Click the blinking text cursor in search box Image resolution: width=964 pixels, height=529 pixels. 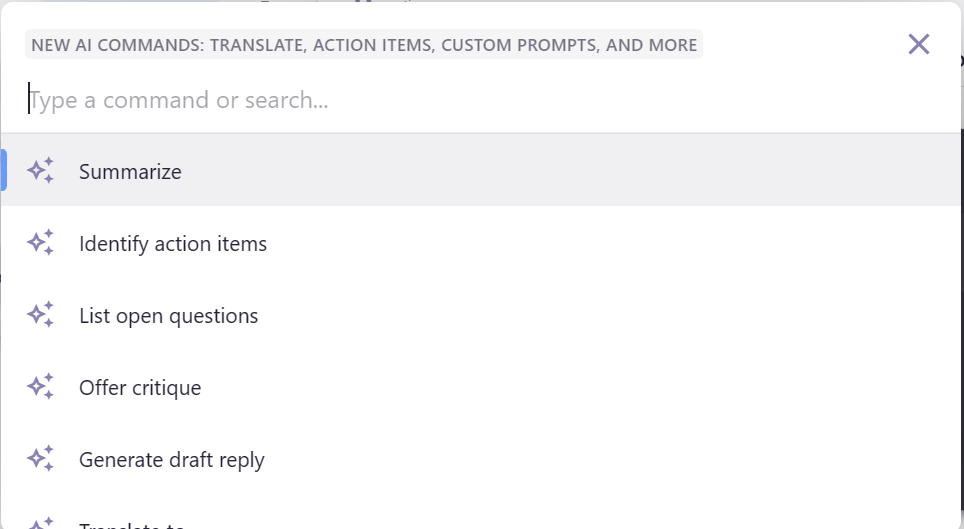tap(29, 99)
